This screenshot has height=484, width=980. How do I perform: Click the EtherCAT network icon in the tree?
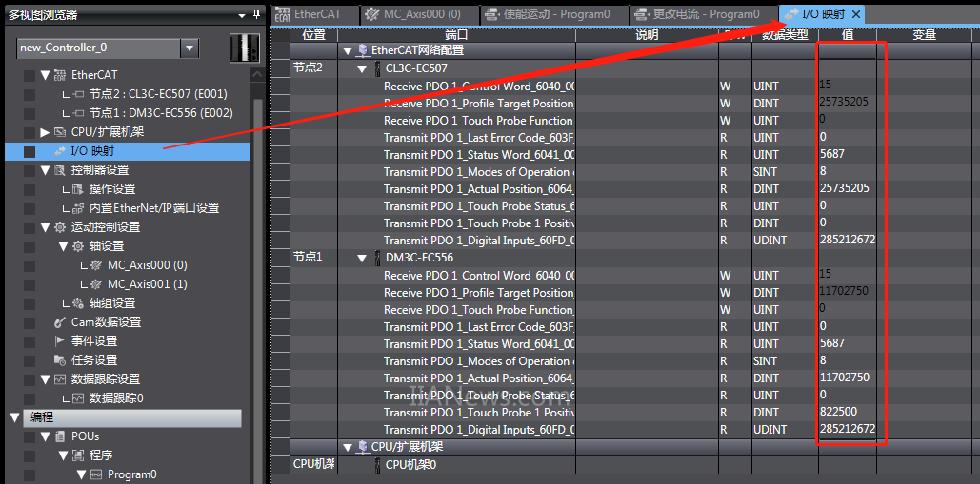click(59, 75)
